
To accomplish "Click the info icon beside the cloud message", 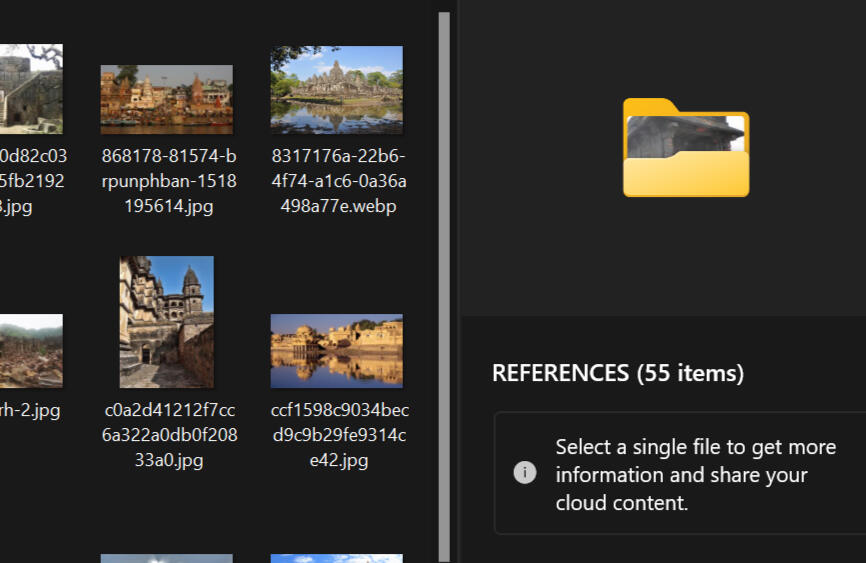I will point(525,473).
